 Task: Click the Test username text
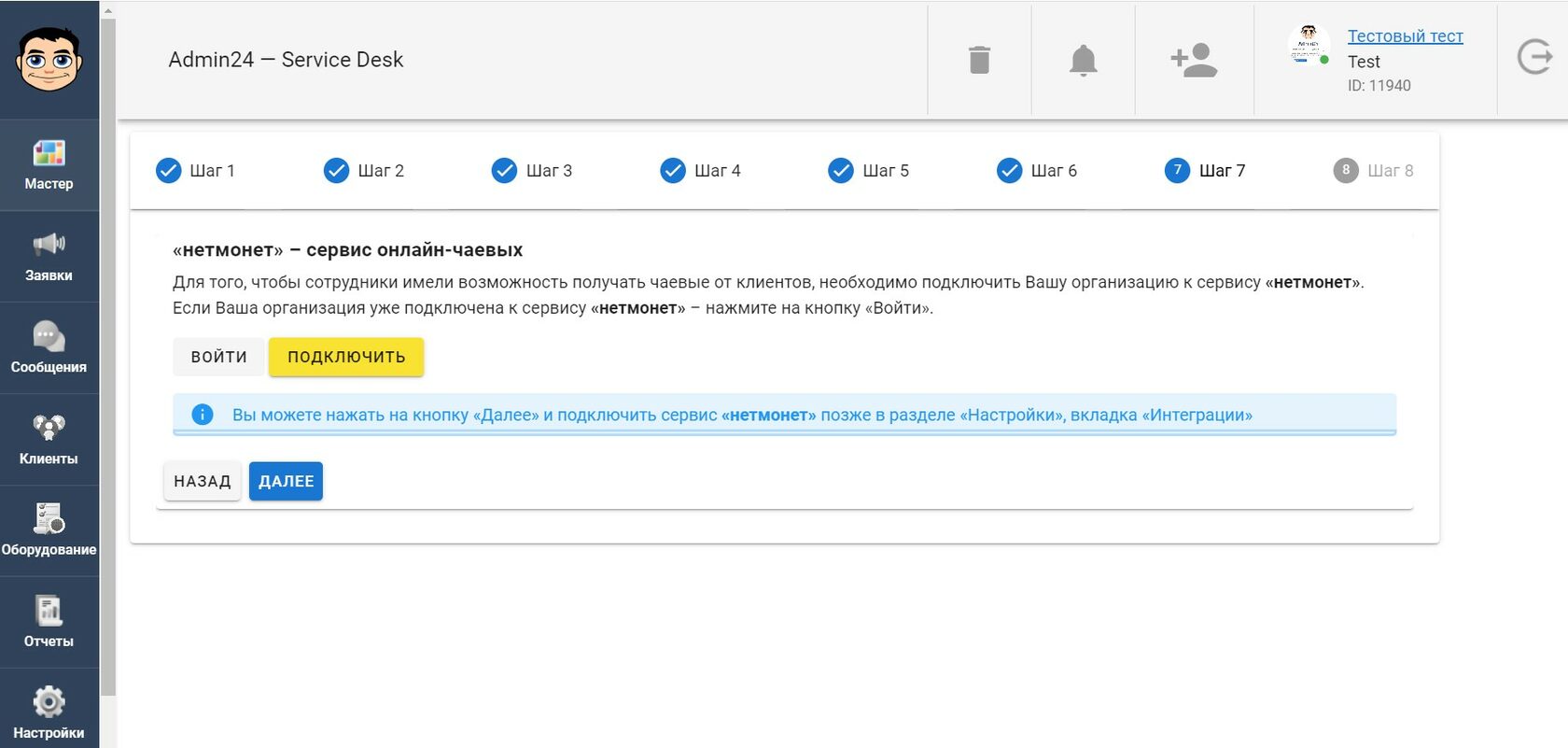[1364, 62]
